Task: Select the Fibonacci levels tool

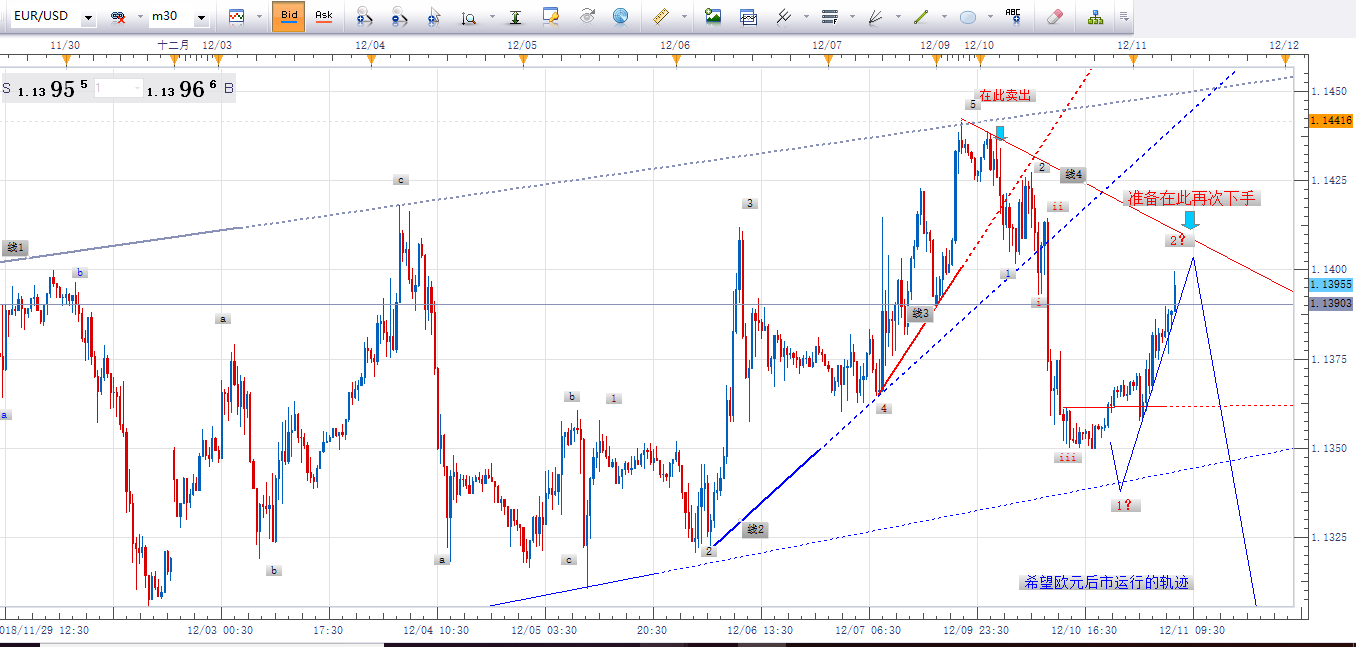Action: coord(829,16)
